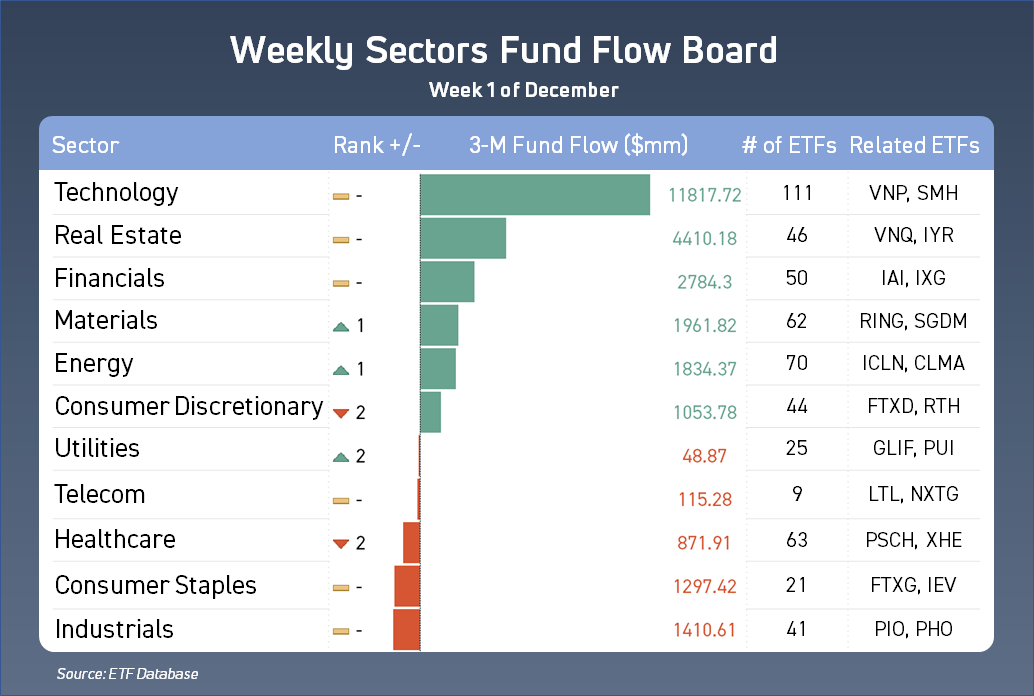The width and height of the screenshot is (1034, 696).
Task: Click the green up arrow beside Materials
Action: tap(341, 326)
